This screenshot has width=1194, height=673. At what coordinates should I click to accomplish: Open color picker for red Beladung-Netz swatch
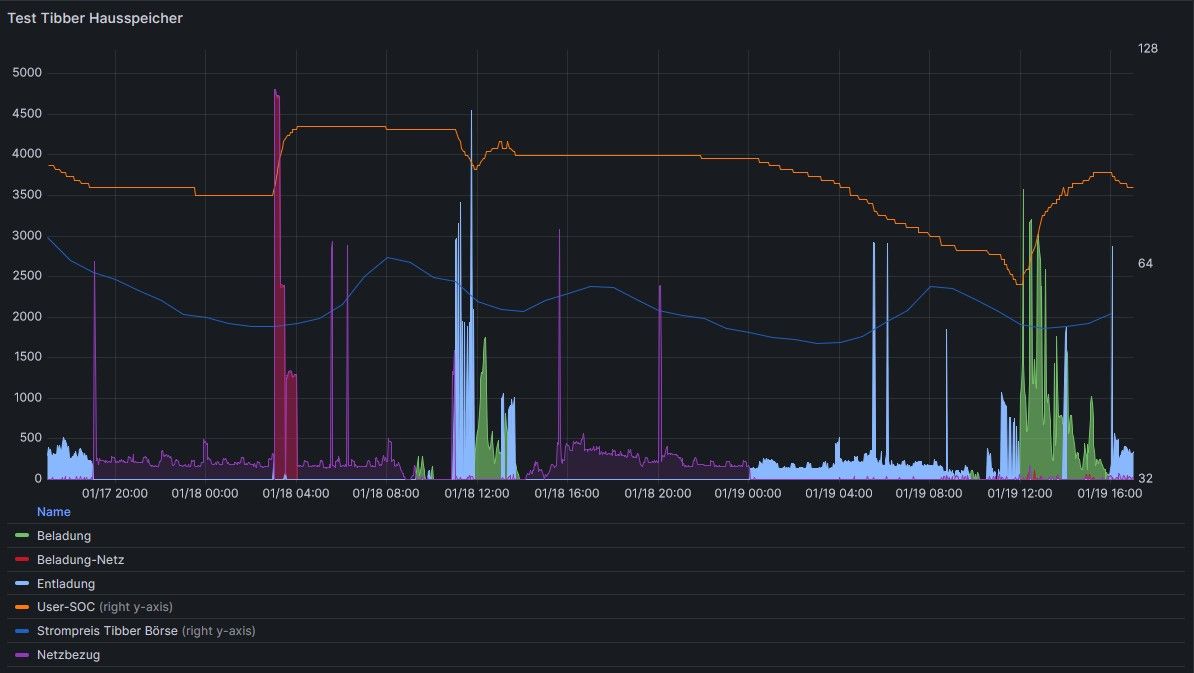pyautogui.click(x=22, y=560)
